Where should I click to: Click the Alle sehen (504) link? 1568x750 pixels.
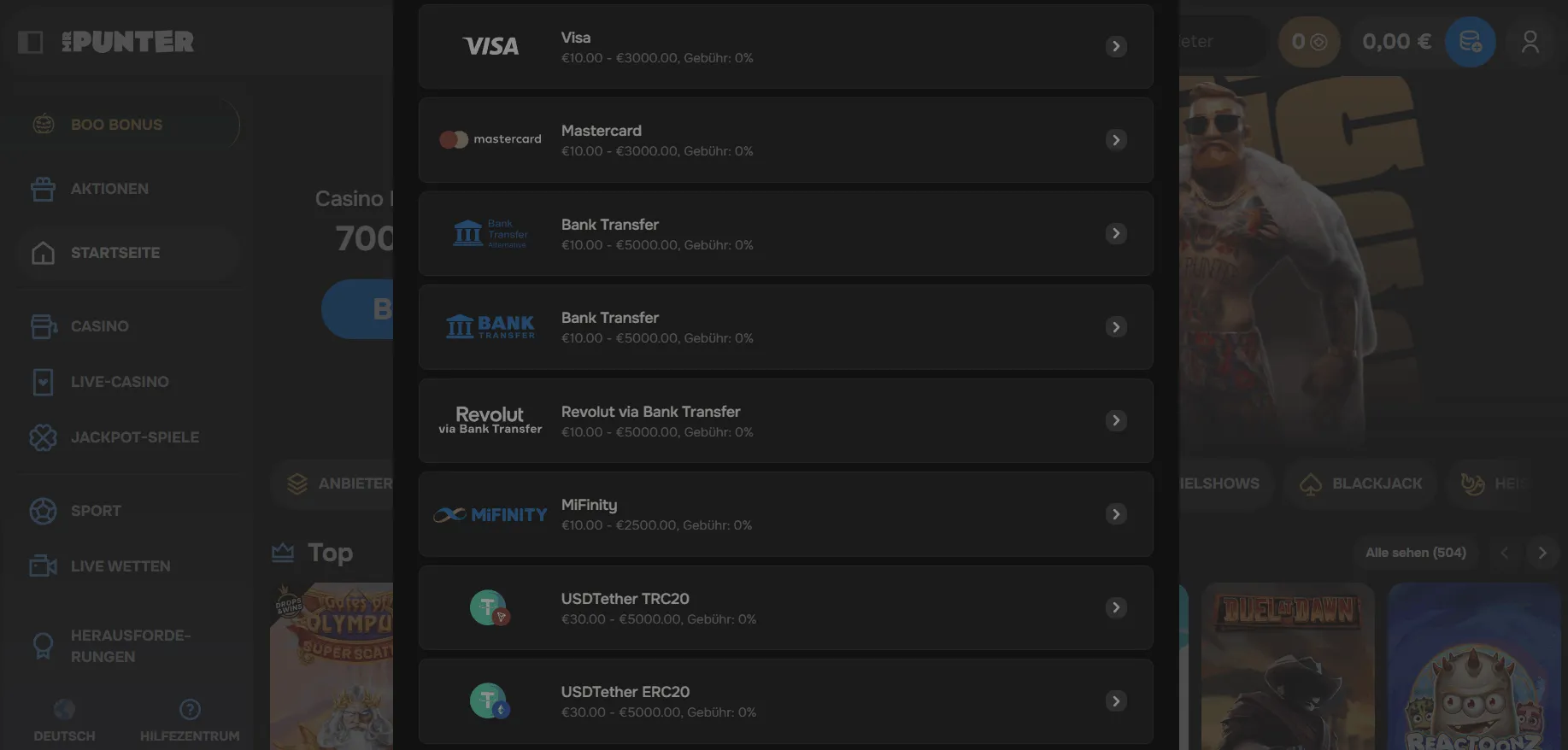coord(1415,553)
